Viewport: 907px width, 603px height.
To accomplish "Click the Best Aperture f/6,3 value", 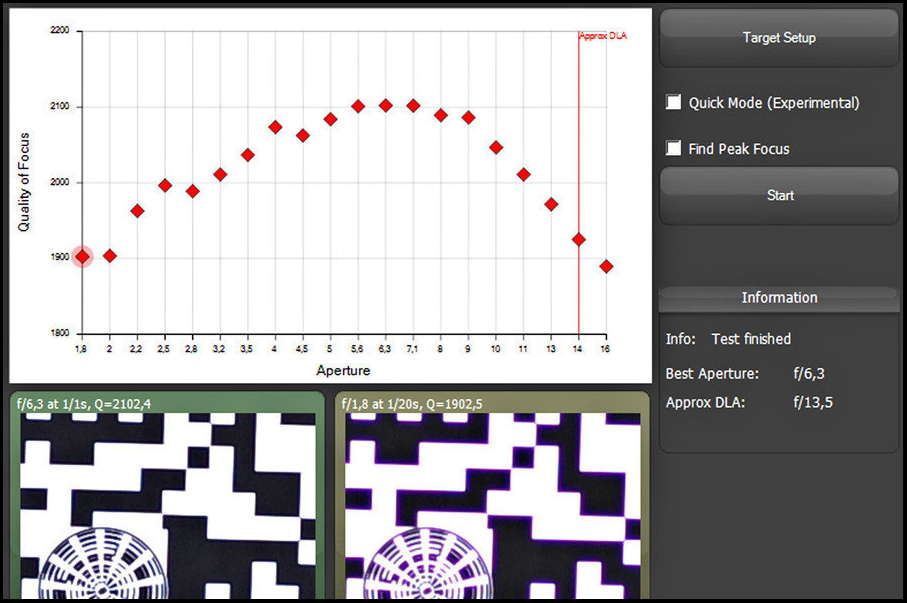I will pos(810,374).
